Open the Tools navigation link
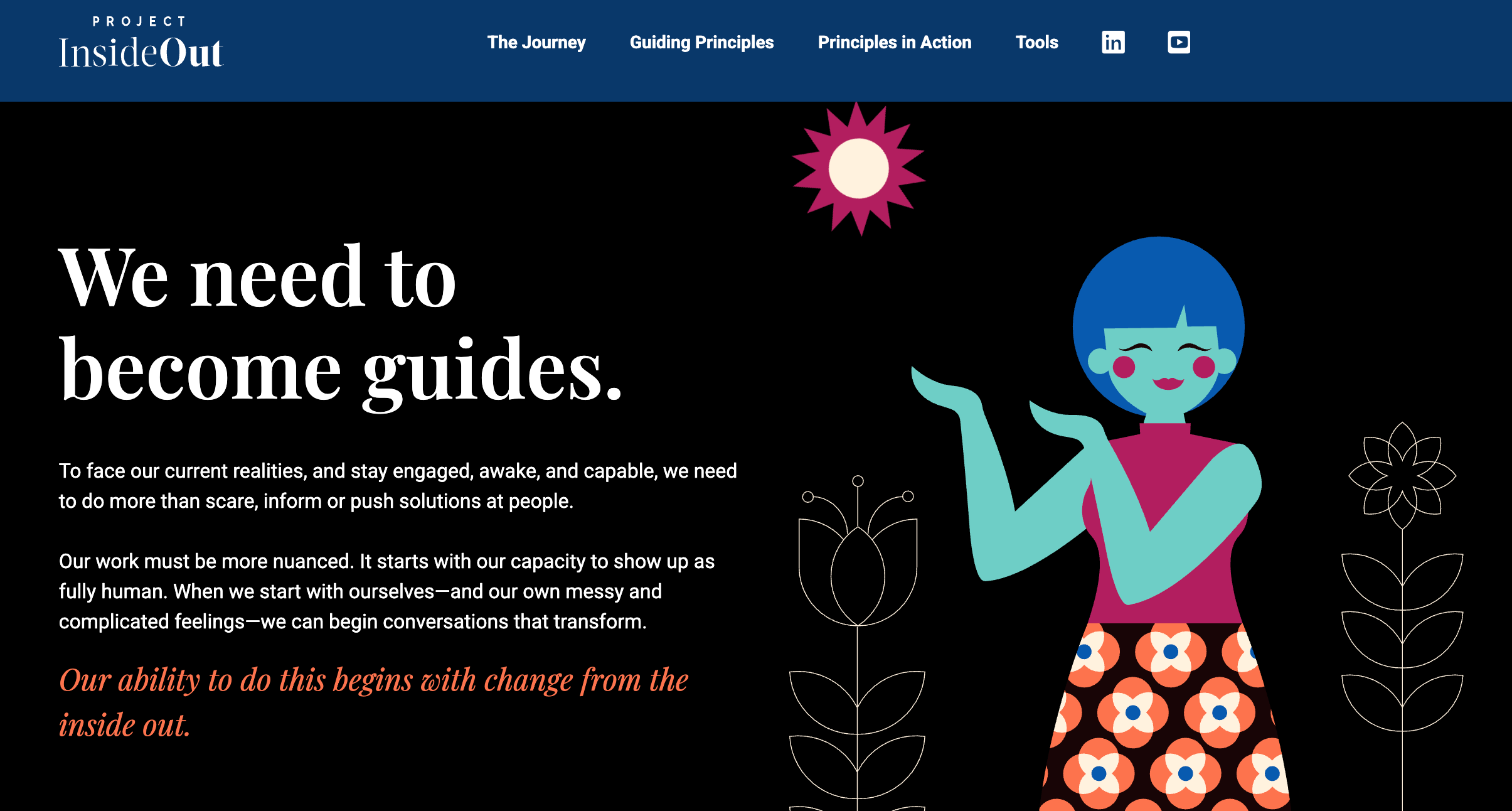This screenshot has height=811, width=1512. (x=1036, y=42)
